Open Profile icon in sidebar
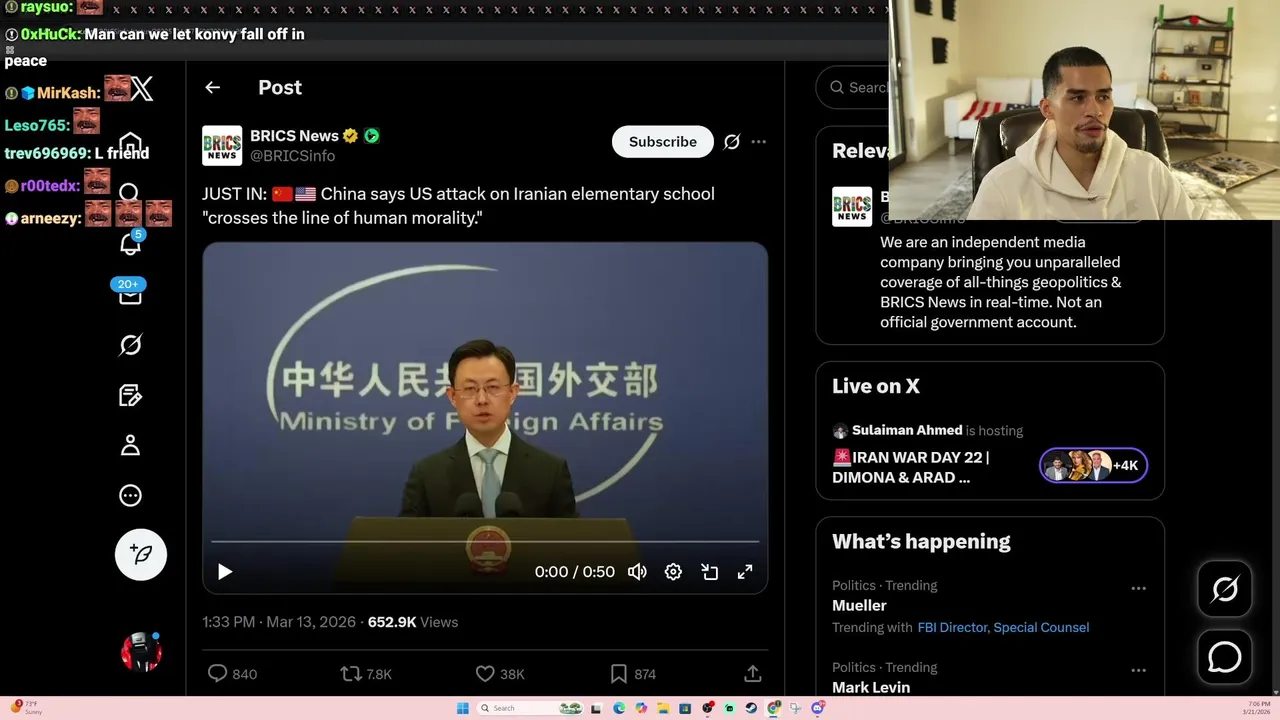The image size is (1280, 720). point(130,446)
